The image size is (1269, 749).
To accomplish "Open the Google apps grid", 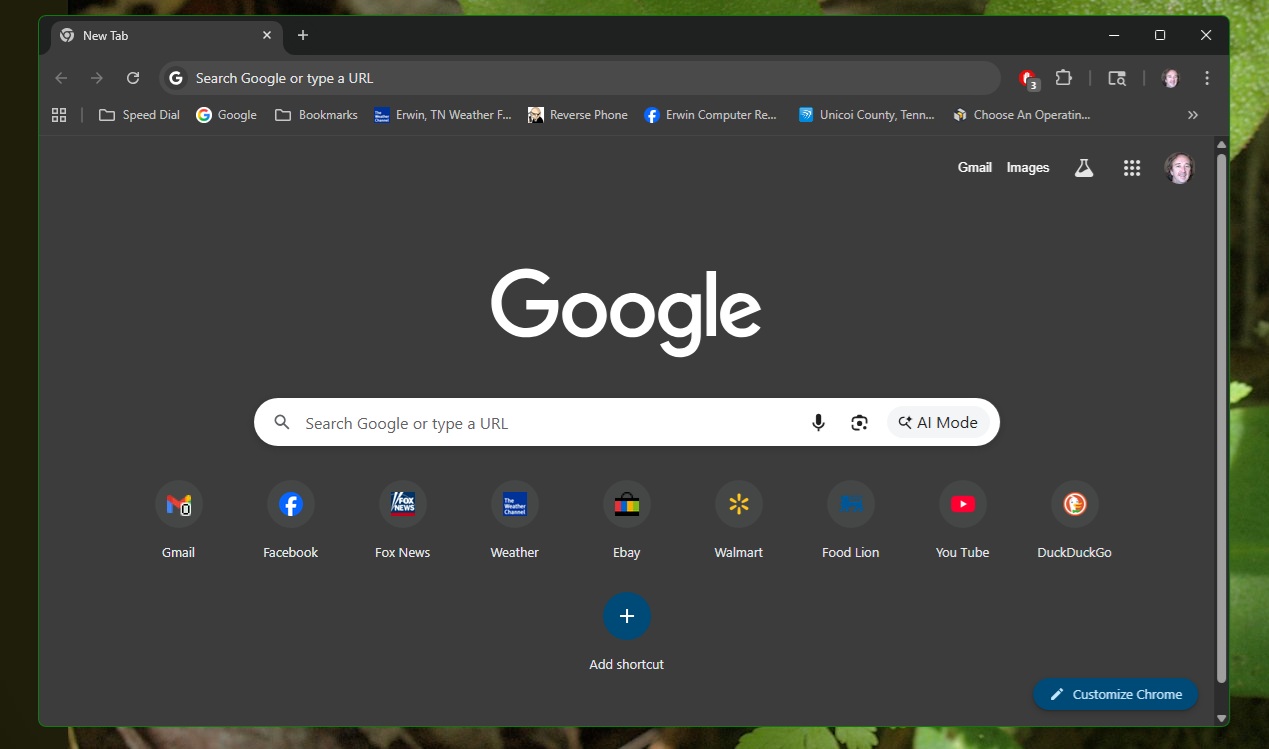I will coord(1131,168).
